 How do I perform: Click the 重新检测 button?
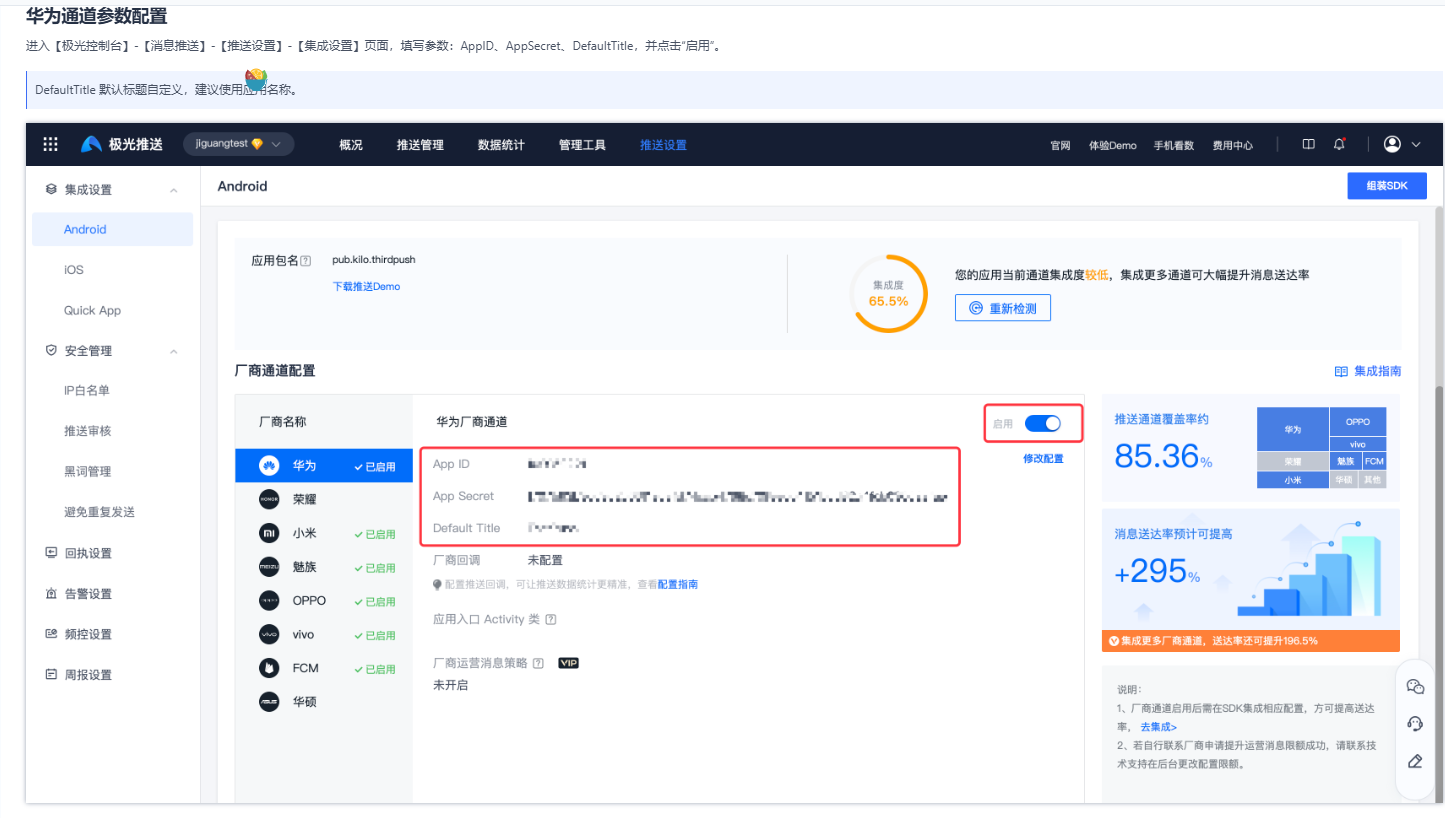1003,308
